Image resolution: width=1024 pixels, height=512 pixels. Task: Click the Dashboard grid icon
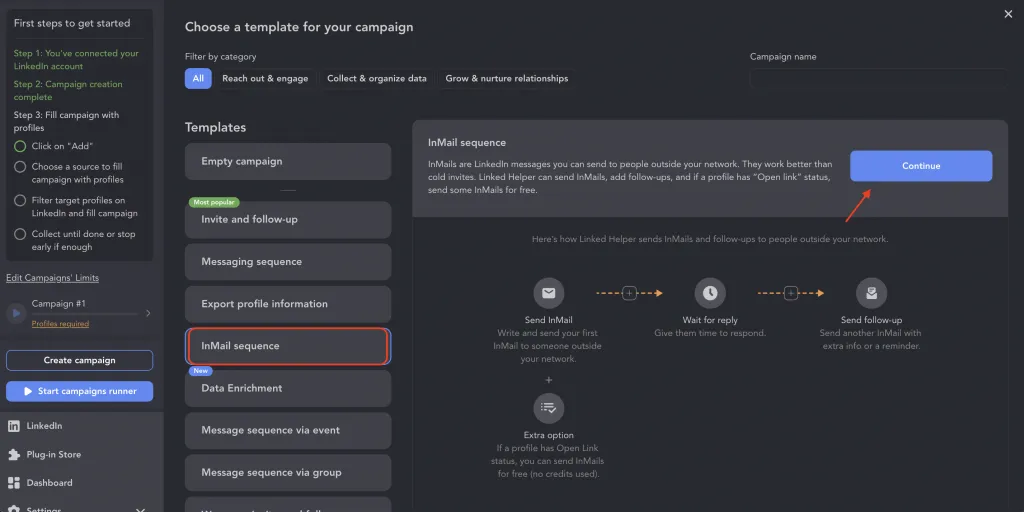pos(13,483)
